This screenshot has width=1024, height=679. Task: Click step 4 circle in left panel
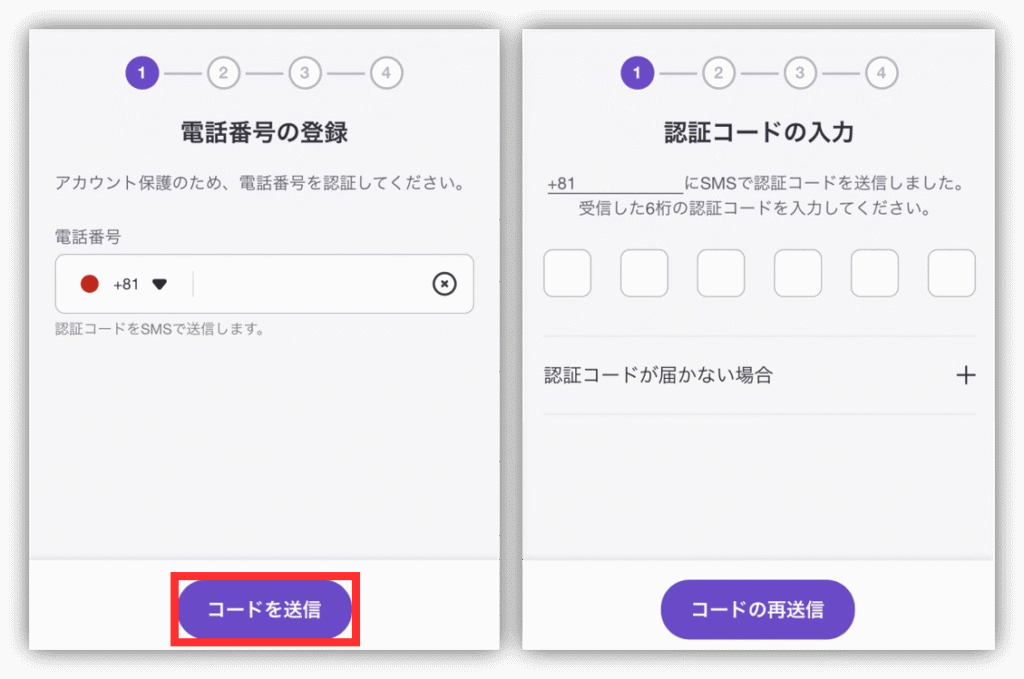coord(387,72)
